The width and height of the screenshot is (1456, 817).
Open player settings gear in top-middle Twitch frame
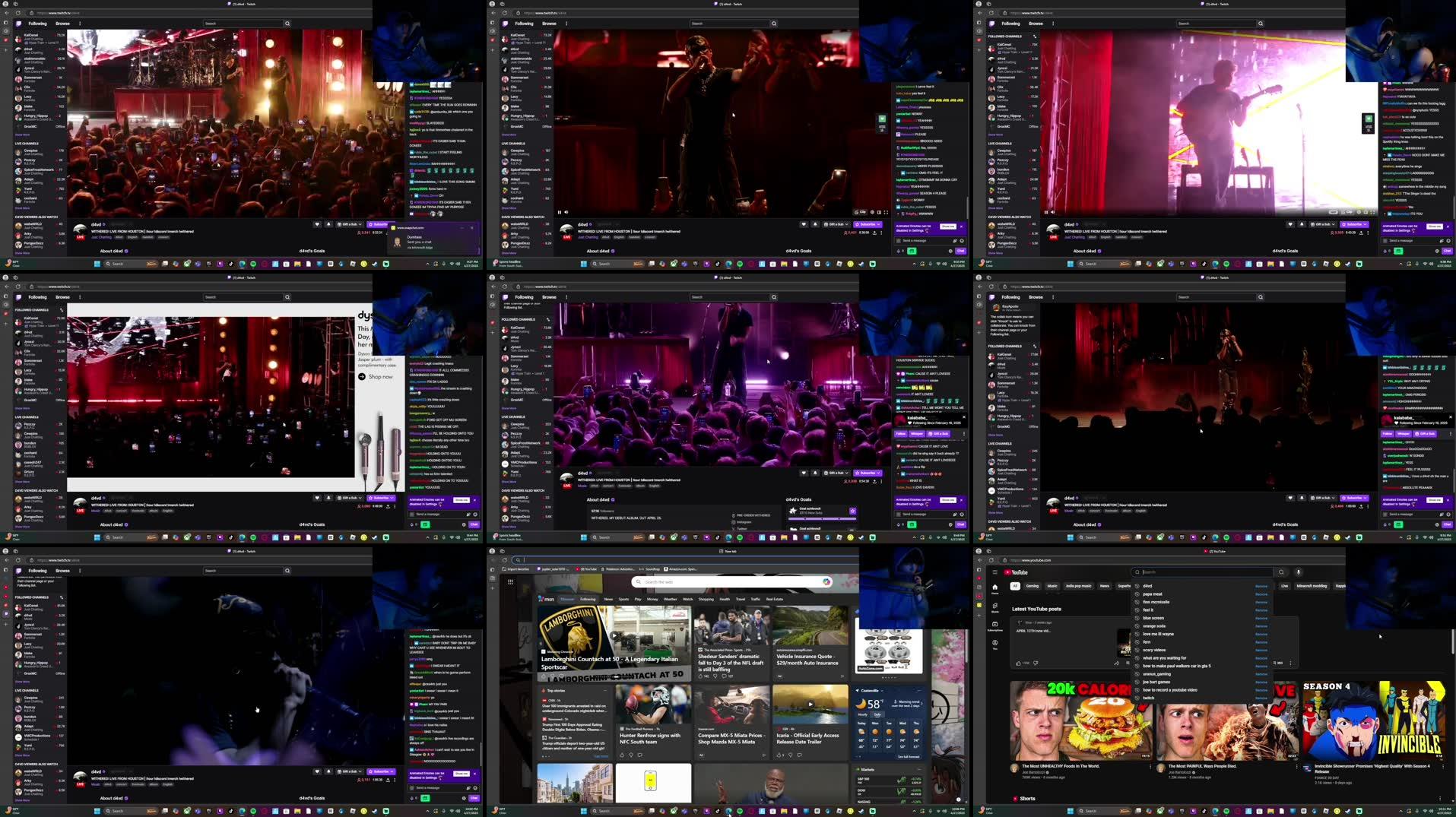click(872, 212)
